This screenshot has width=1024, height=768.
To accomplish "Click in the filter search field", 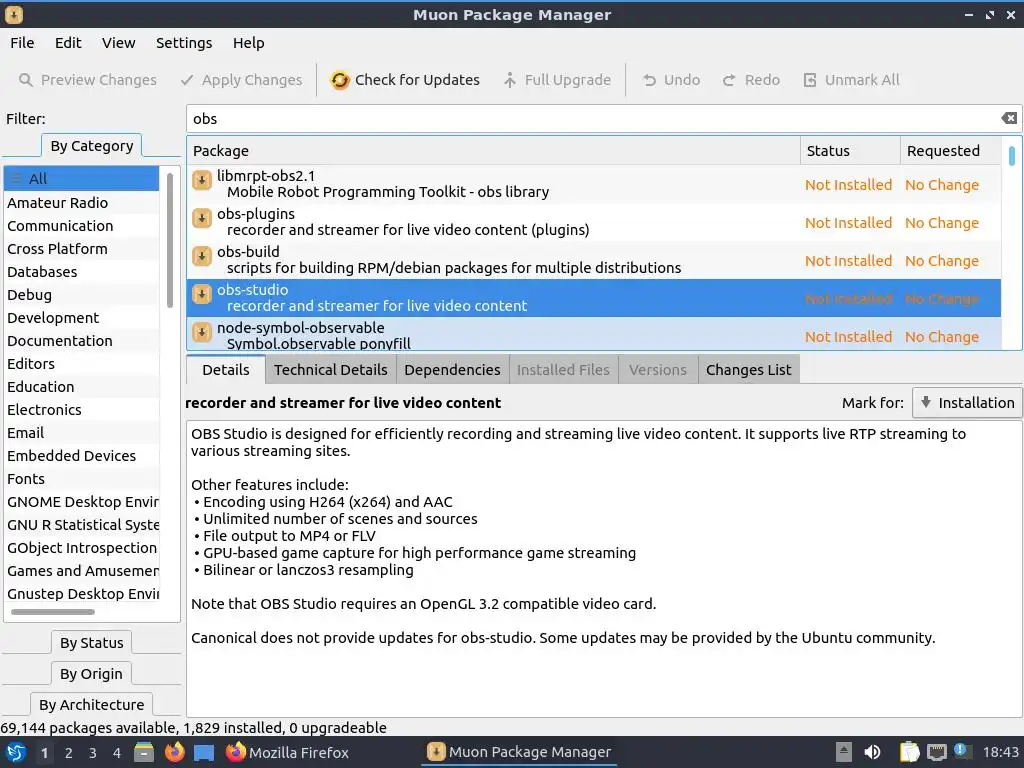I will [594, 119].
